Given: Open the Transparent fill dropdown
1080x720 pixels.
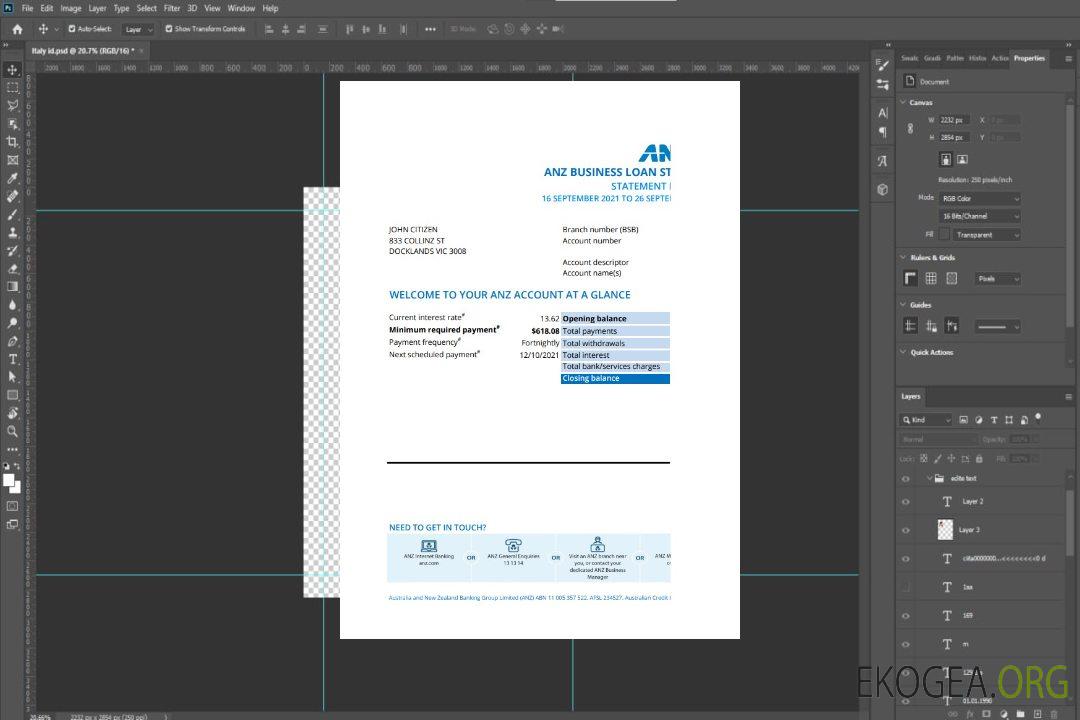Looking at the screenshot, I should [987, 235].
